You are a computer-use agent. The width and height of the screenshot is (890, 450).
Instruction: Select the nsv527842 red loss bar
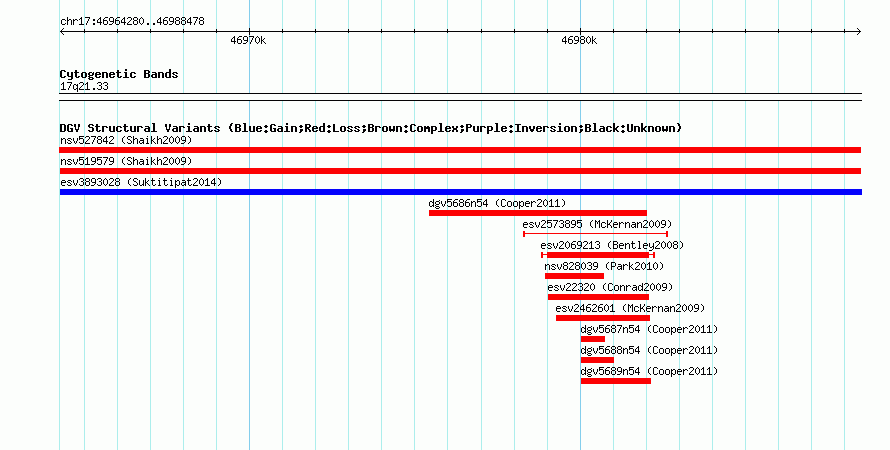pyautogui.click(x=460, y=150)
